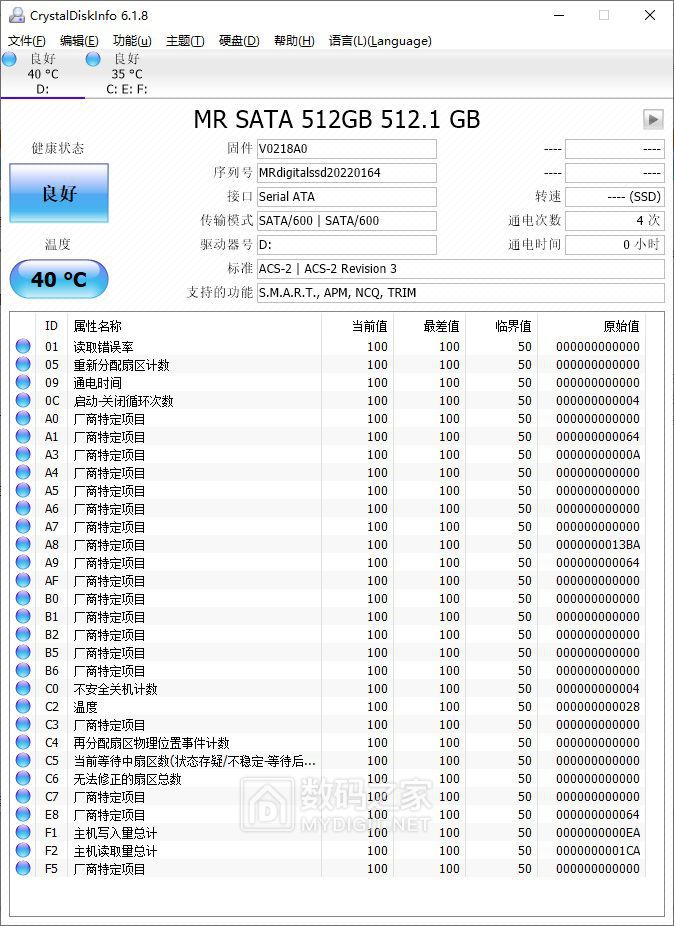Open the 语言(L)(Language) menu

[x=380, y=41]
